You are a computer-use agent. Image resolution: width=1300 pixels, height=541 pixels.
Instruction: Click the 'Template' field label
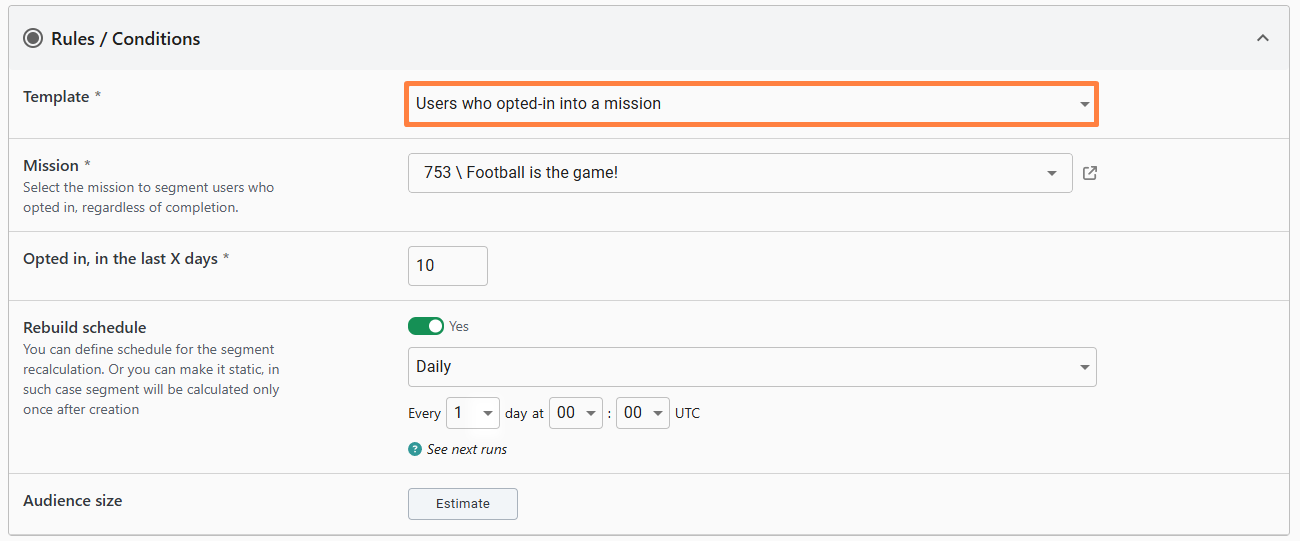[x=56, y=97]
